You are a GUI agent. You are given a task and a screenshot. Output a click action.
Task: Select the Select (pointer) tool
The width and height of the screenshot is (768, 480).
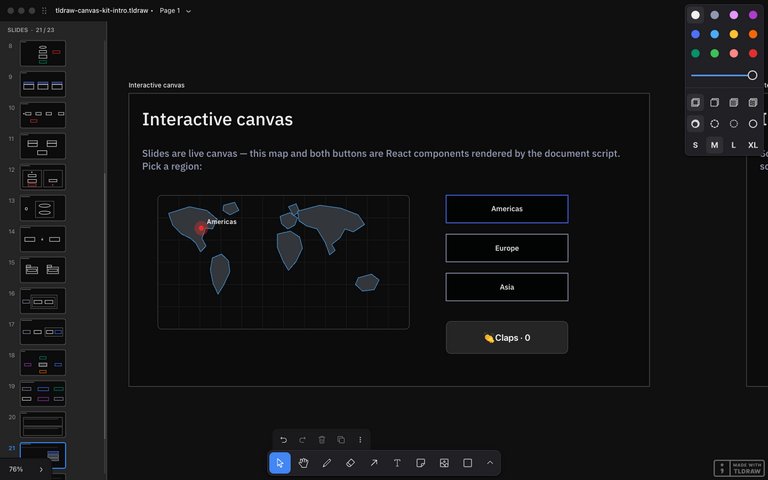point(280,463)
